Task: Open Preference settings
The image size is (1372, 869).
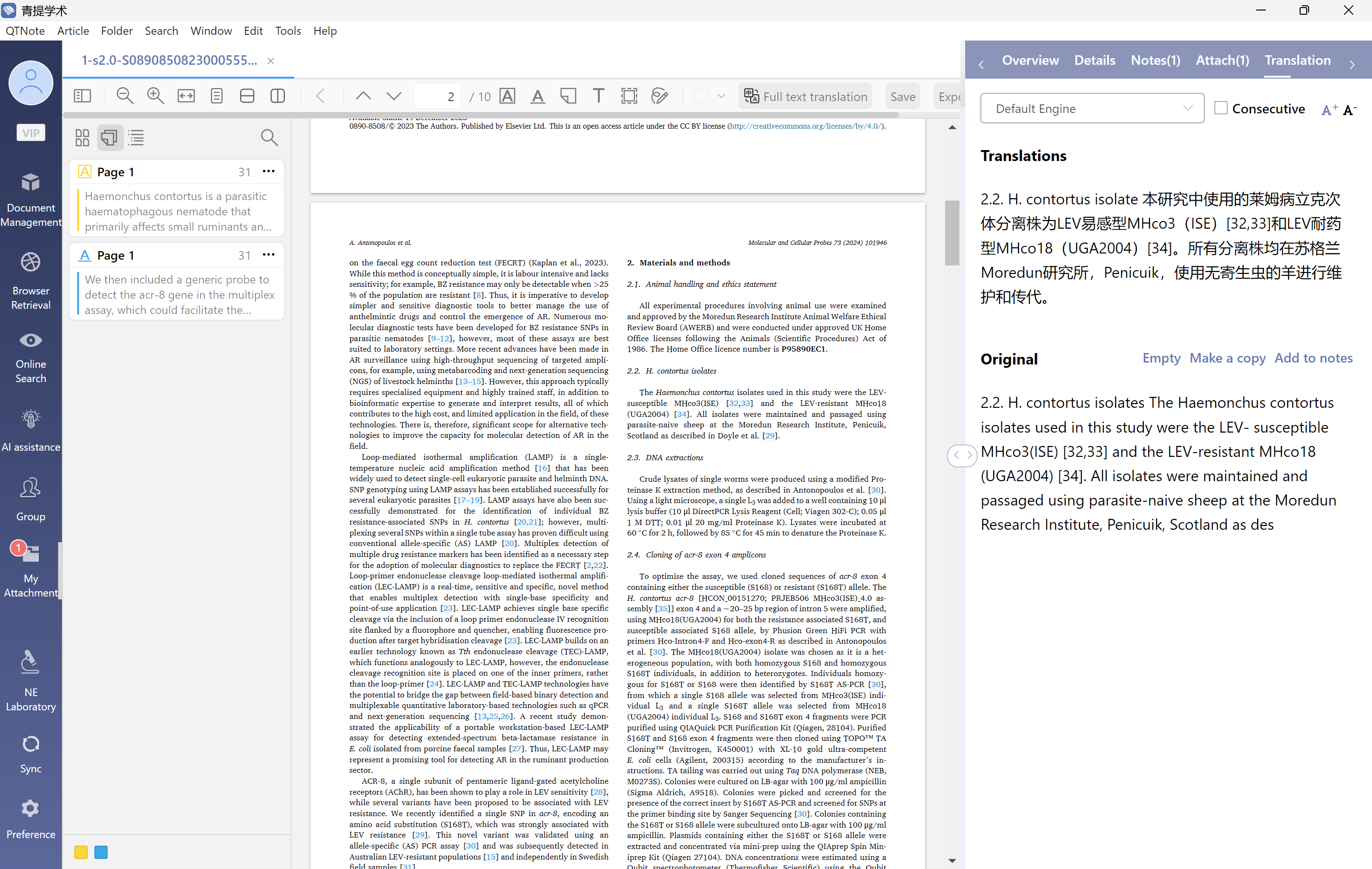Action: click(31, 818)
